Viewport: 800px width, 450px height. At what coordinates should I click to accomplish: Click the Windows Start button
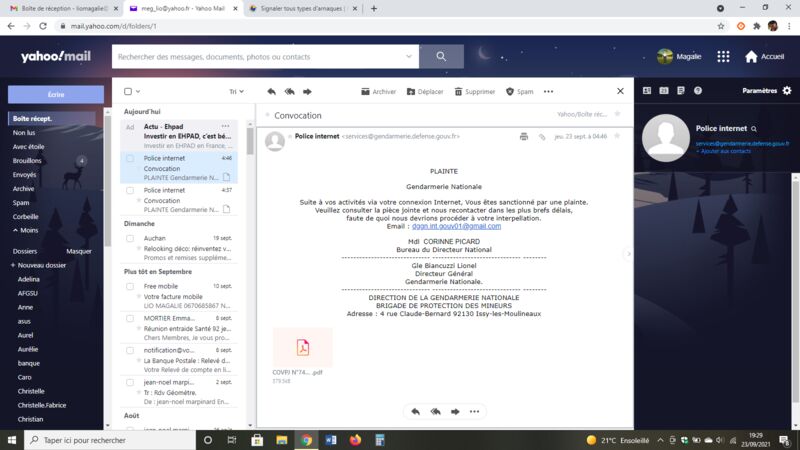[12, 440]
